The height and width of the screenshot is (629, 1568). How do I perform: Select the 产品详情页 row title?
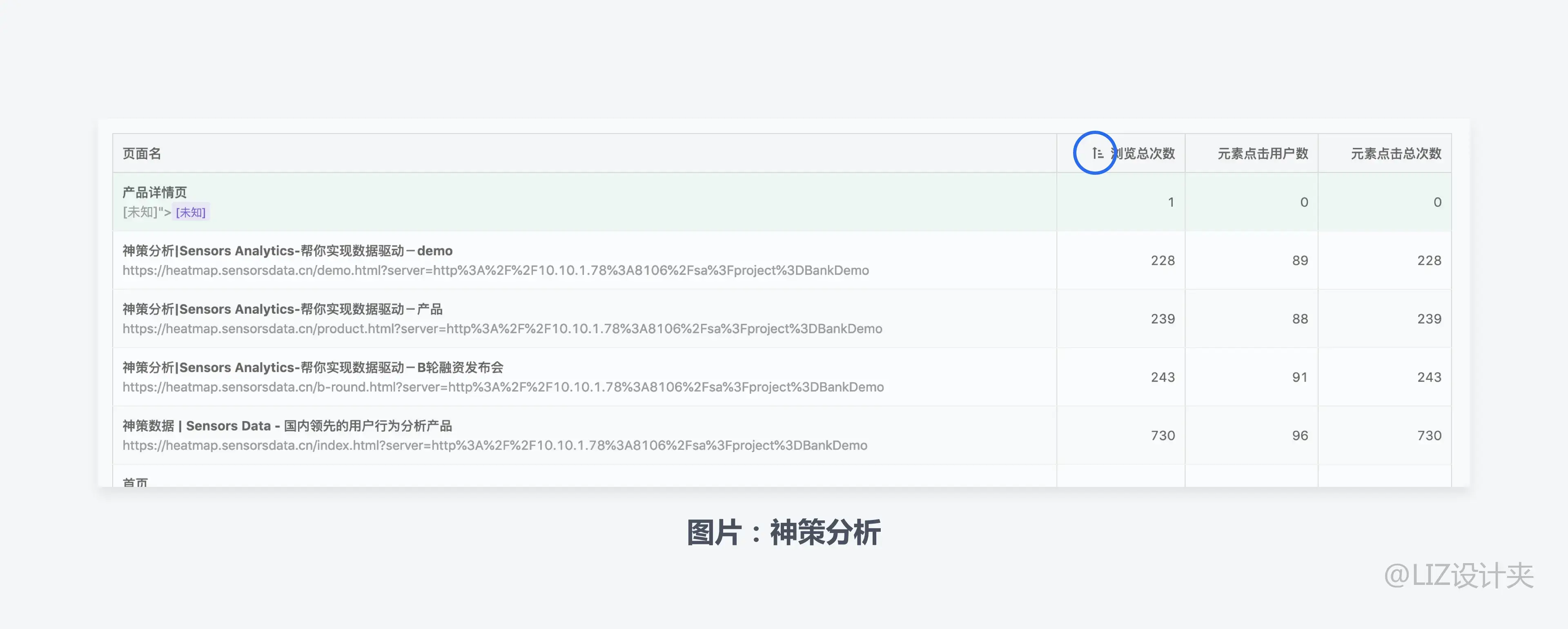click(155, 192)
